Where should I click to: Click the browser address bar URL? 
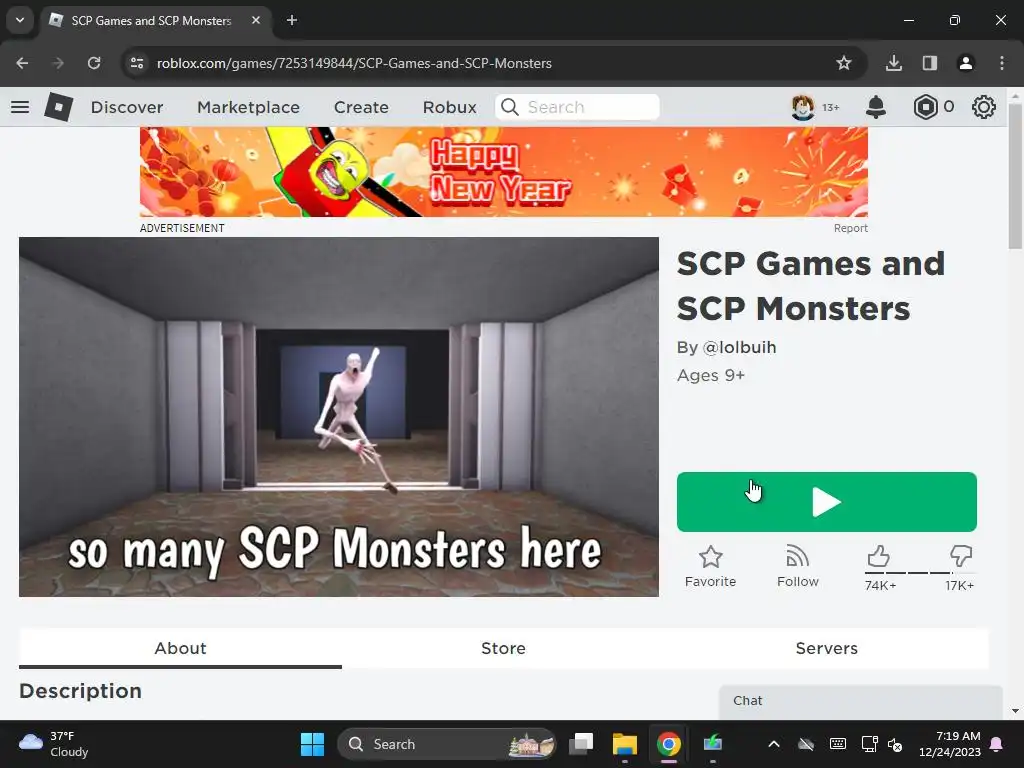point(354,63)
